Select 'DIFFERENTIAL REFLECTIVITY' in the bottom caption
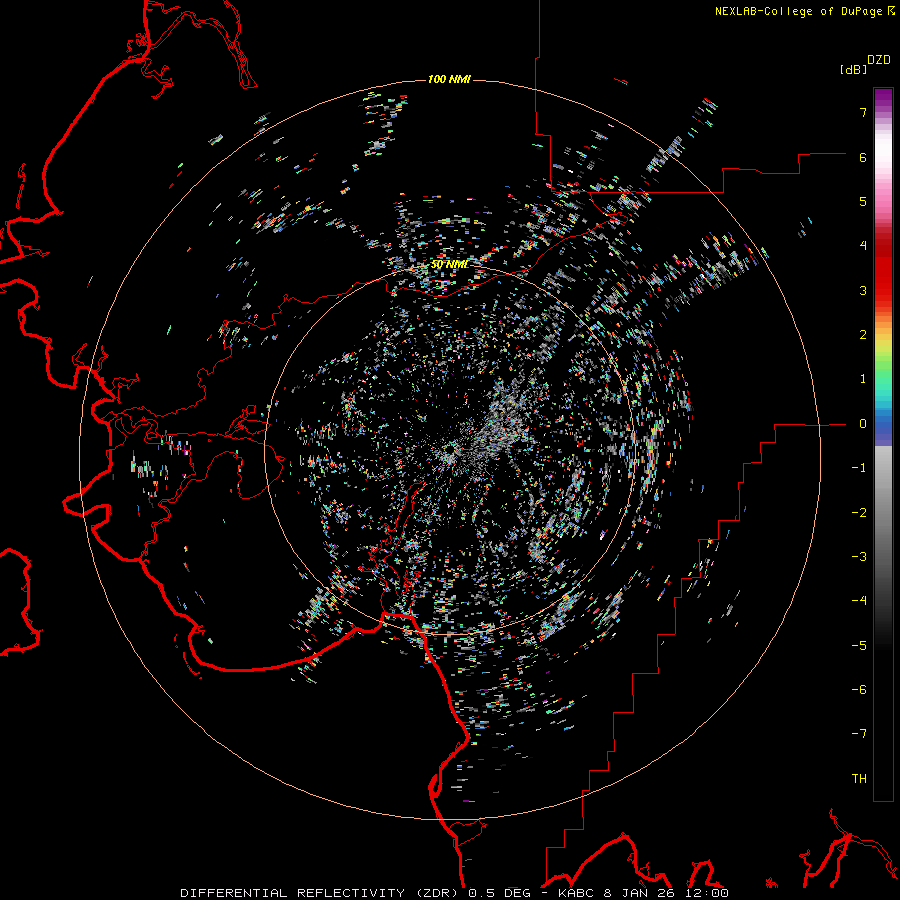The height and width of the screenshot is (900, 900). (x=292, y=893)
